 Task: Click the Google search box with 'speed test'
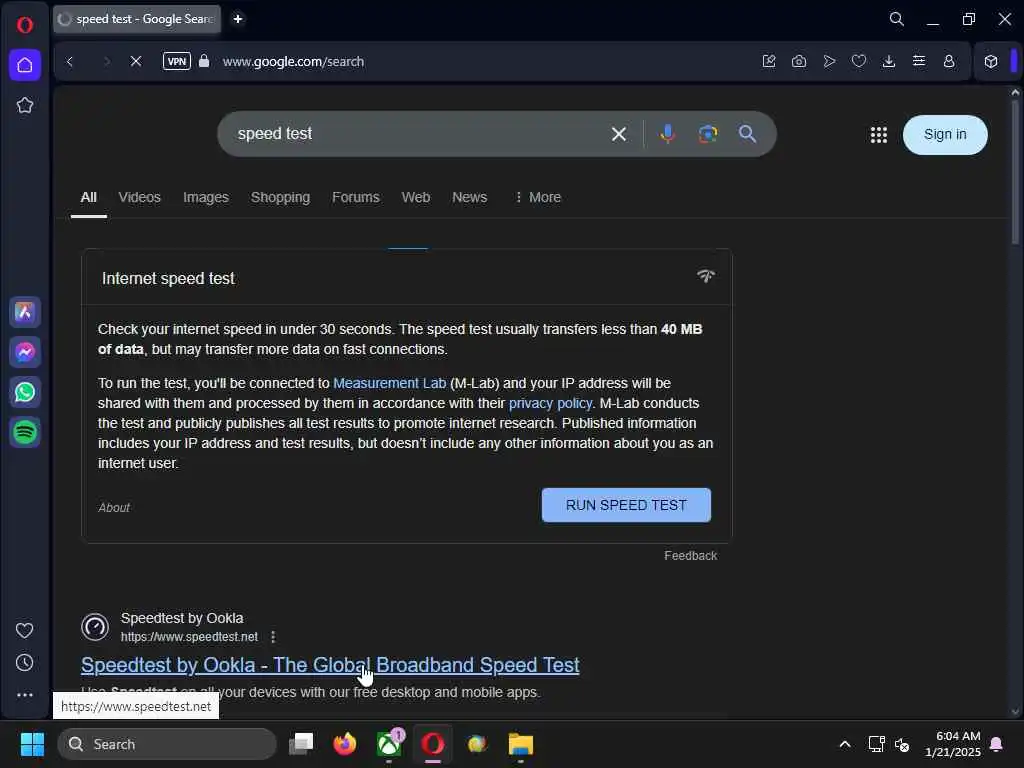[x=418, y=134]
